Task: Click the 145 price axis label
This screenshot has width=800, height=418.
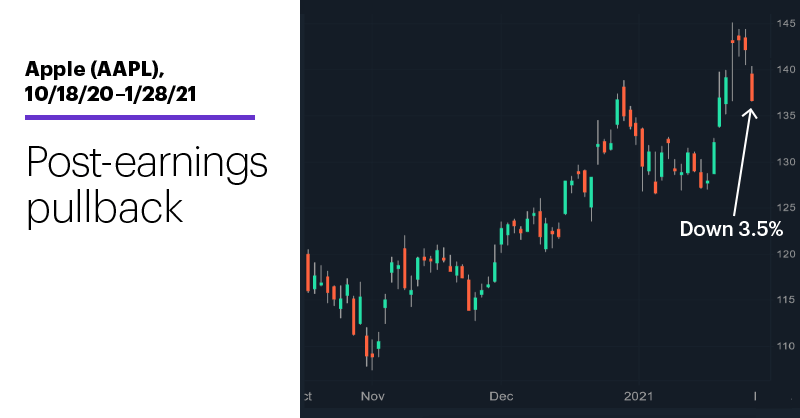Action: click(x=786, y=23)
